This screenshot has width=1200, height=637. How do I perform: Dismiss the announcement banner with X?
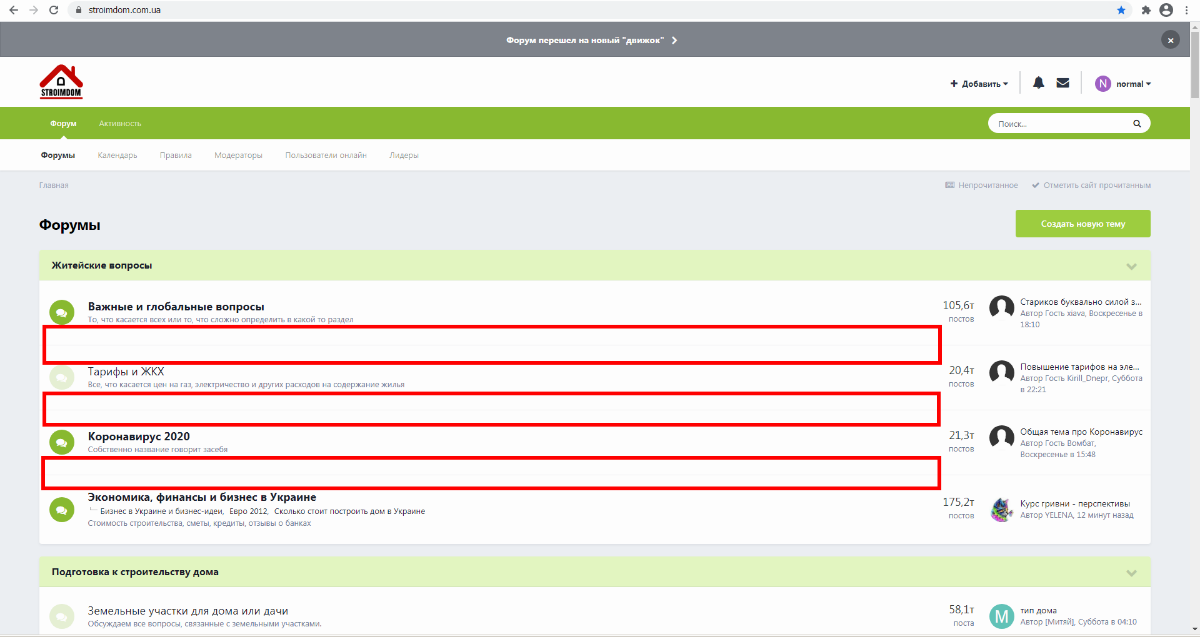pyautogui.click(x=1171, y=40)
